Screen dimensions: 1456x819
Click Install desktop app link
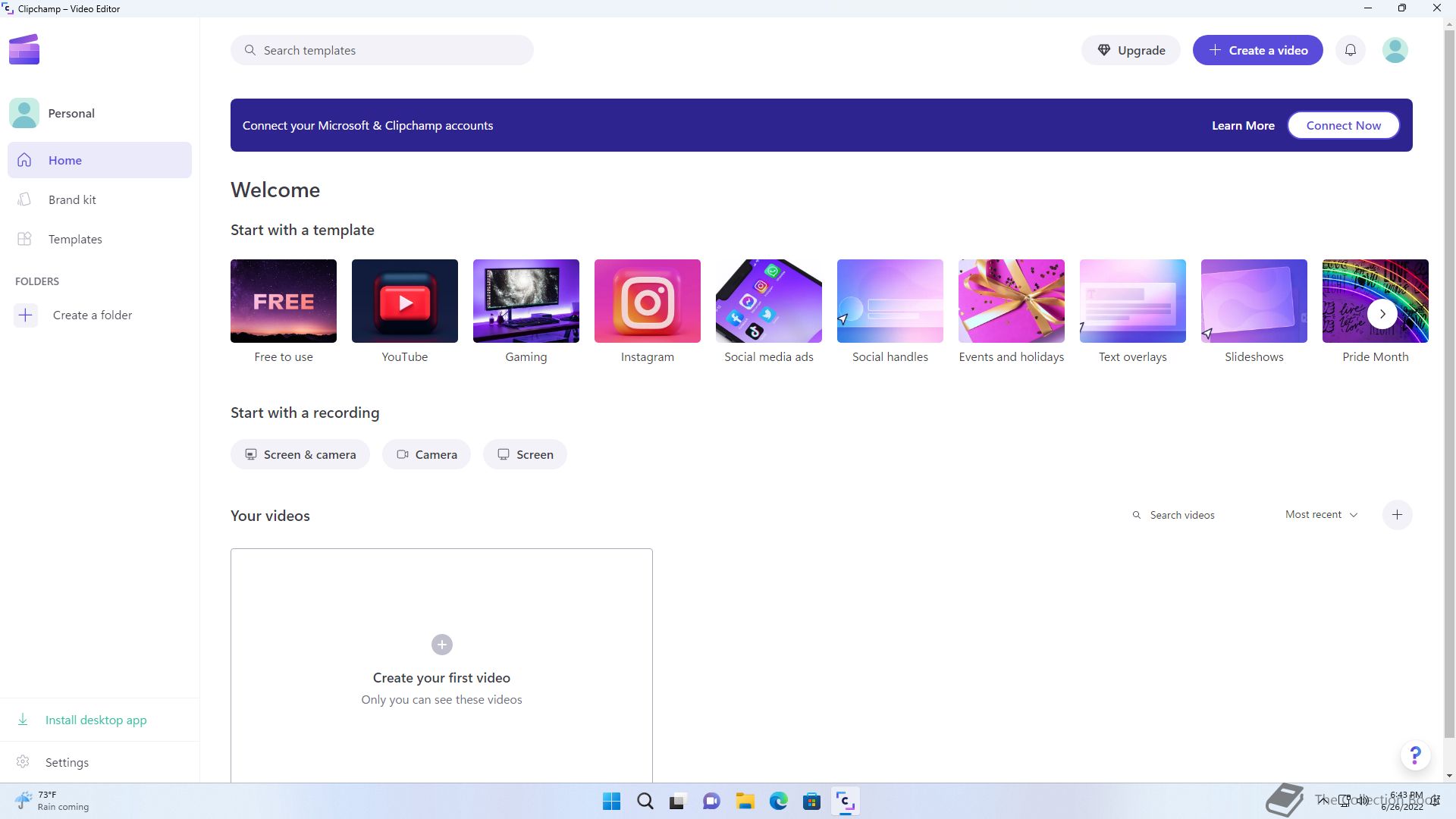96,720
